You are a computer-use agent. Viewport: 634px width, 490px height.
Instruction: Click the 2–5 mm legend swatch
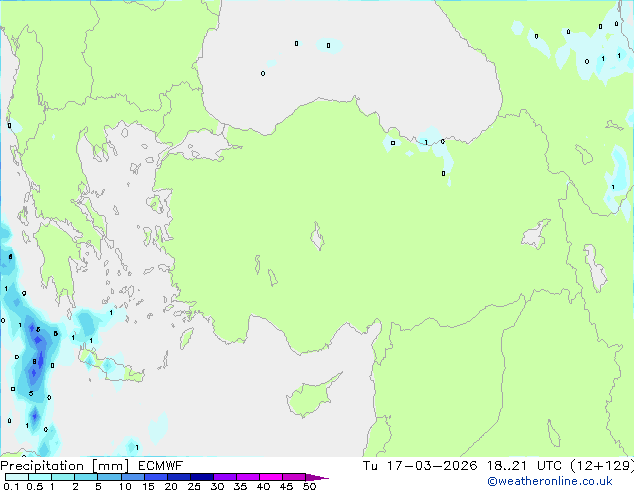click(86, 477)
